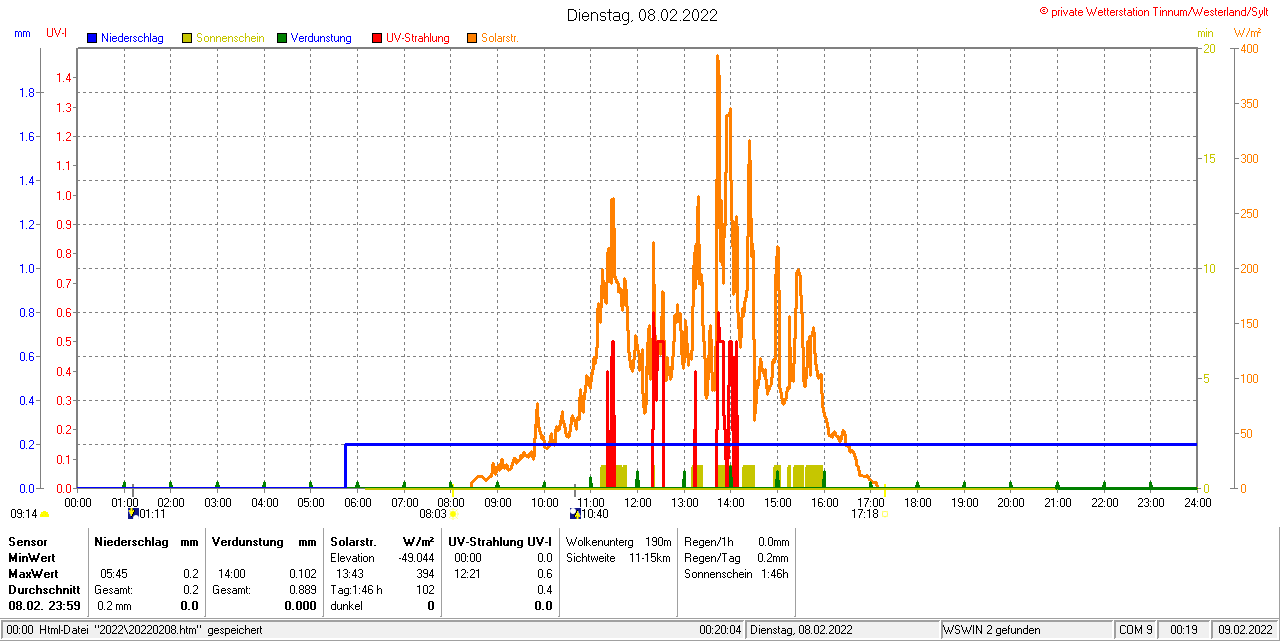Image resolution: width=1280 pixels, height=641 pixels.
Task: Click the 0.889 Verdunstung total value
Action: pyautogui.click(x=302, y=590)
